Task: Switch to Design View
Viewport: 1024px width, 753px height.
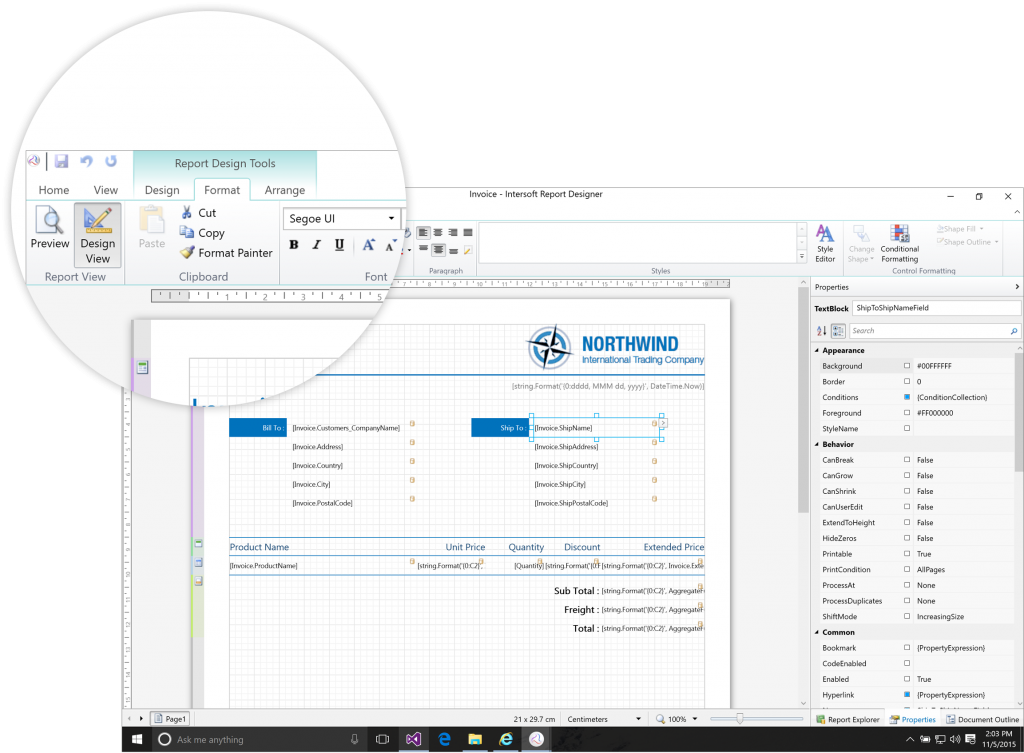Action: coord(97,235)
